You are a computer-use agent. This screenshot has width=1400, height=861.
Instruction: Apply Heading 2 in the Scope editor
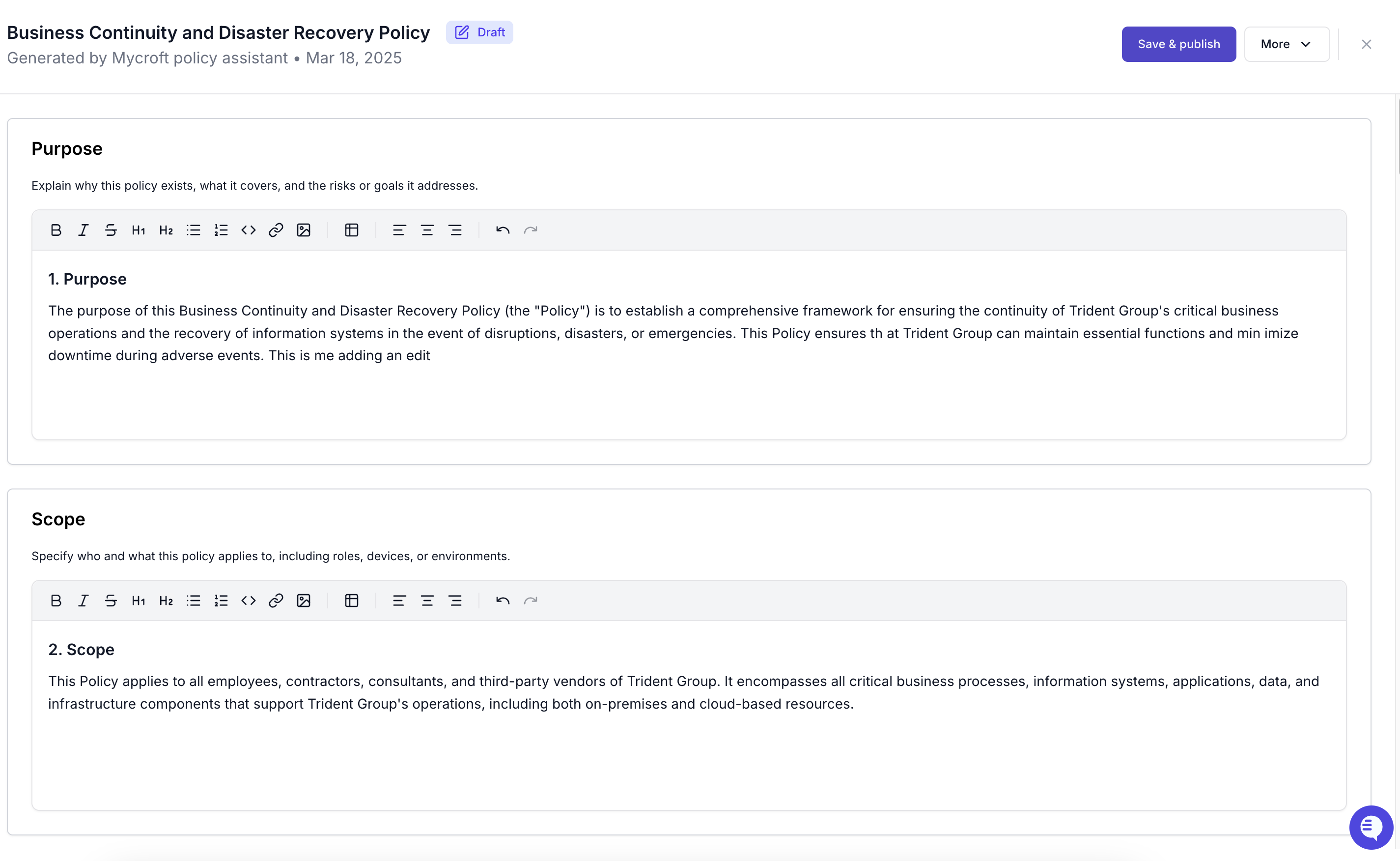point(166,601)
